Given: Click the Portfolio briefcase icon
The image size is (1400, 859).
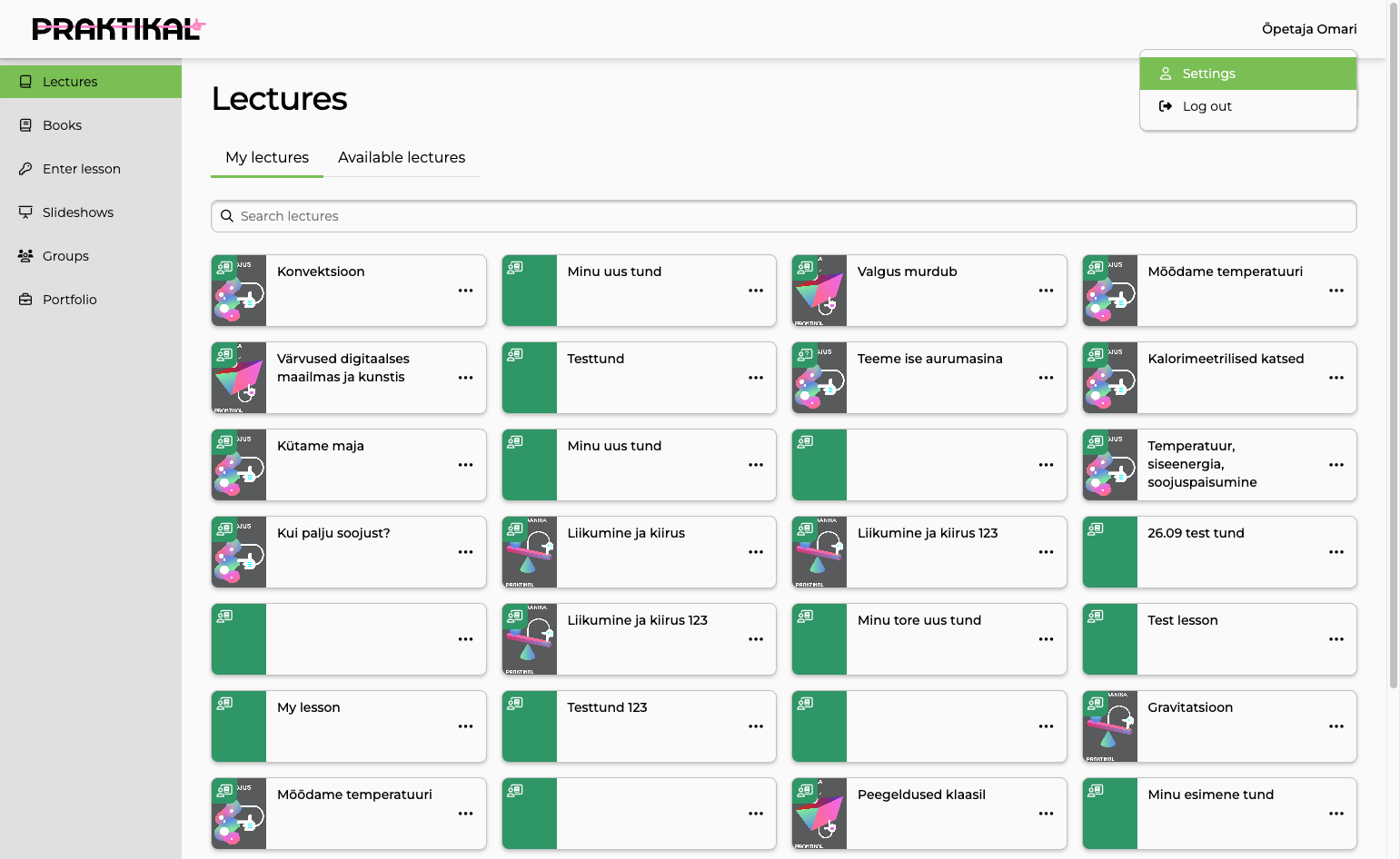Looking at the screenshot, I should (x=25, y=300).
